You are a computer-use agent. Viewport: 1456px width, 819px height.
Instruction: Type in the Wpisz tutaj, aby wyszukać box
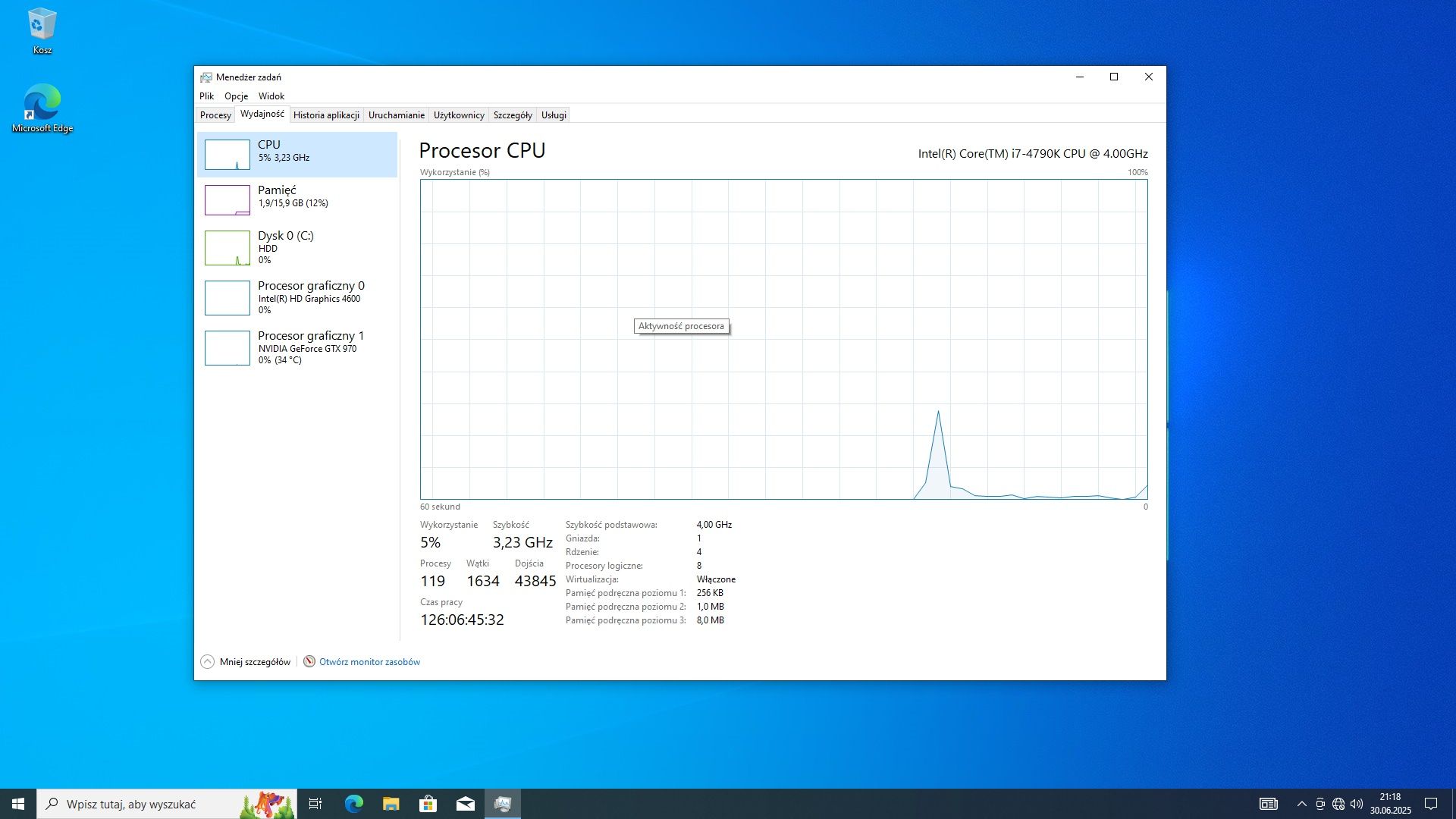click(167, 804)
